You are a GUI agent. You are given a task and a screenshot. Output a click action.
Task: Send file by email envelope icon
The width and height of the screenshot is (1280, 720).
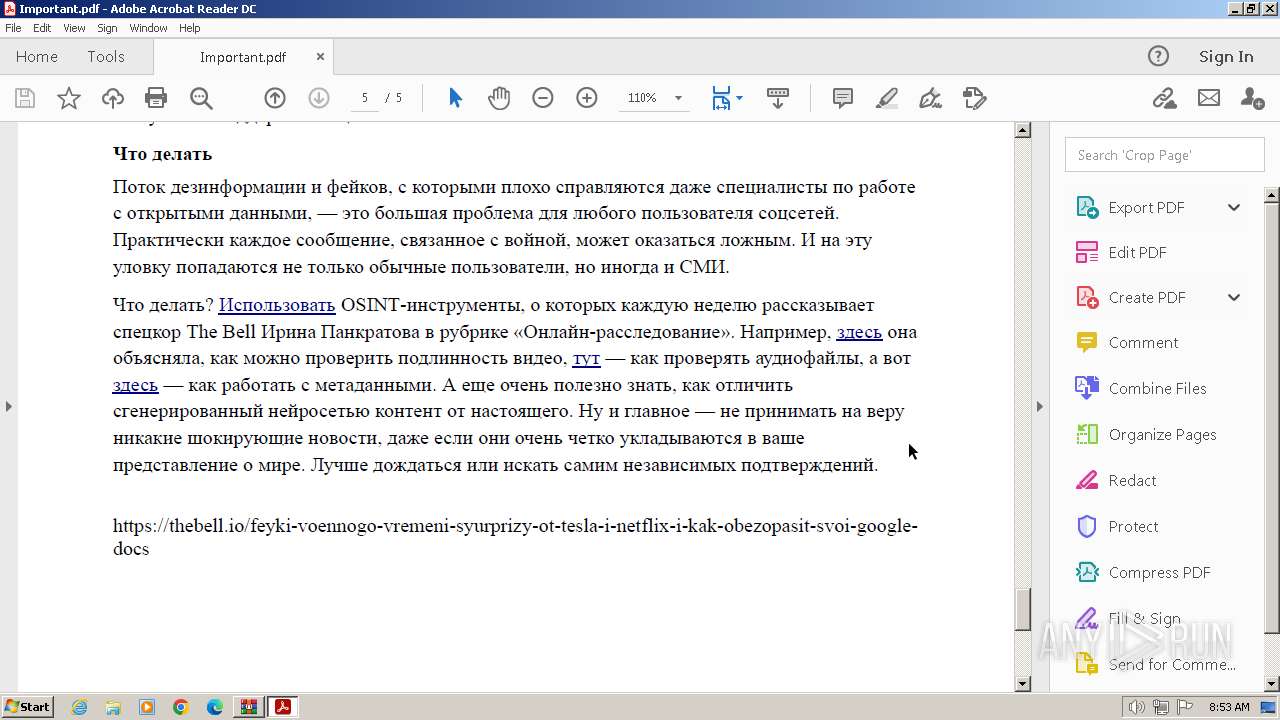pyautogui.click(x=1209, y=98)
